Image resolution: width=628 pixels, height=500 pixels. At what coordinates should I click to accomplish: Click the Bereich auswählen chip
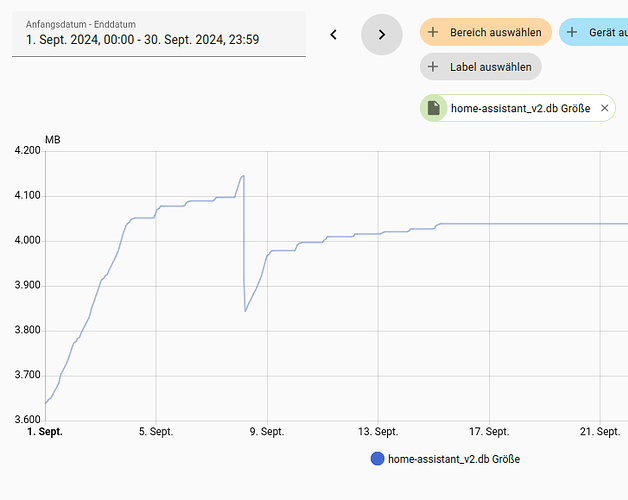point(486,32)
